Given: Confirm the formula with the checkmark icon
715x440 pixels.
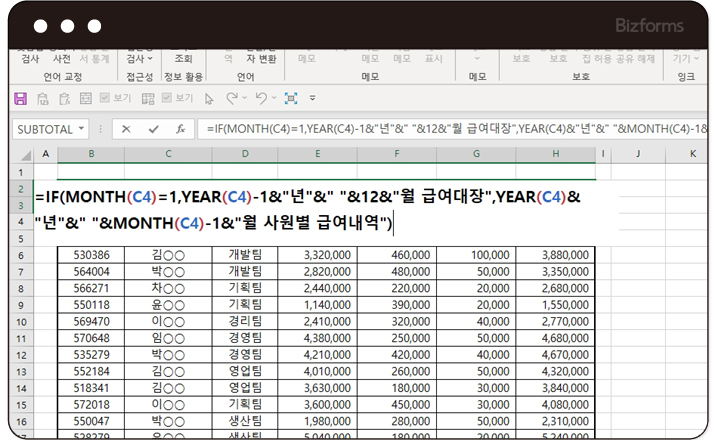Looking at the screenshot, I should click(x=153, y=129).
